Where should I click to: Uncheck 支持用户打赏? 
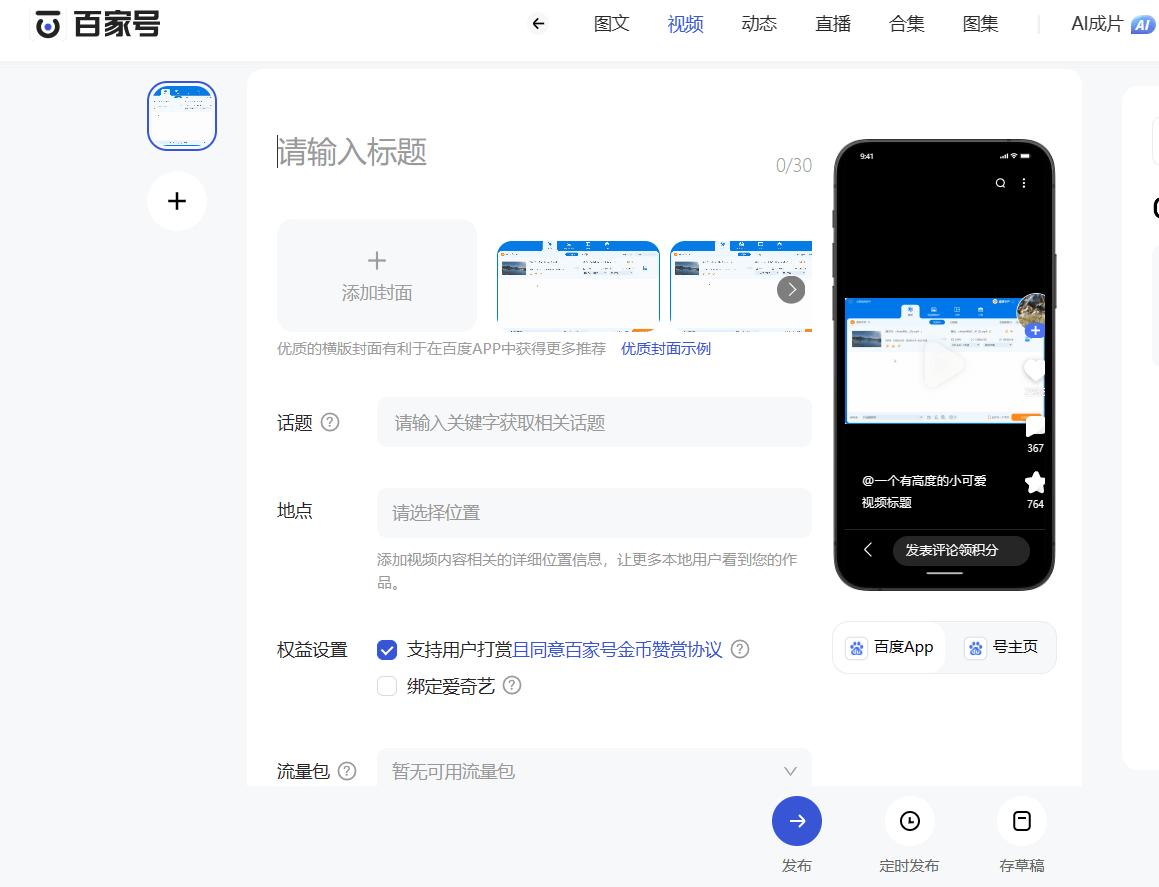click(387, 650)
